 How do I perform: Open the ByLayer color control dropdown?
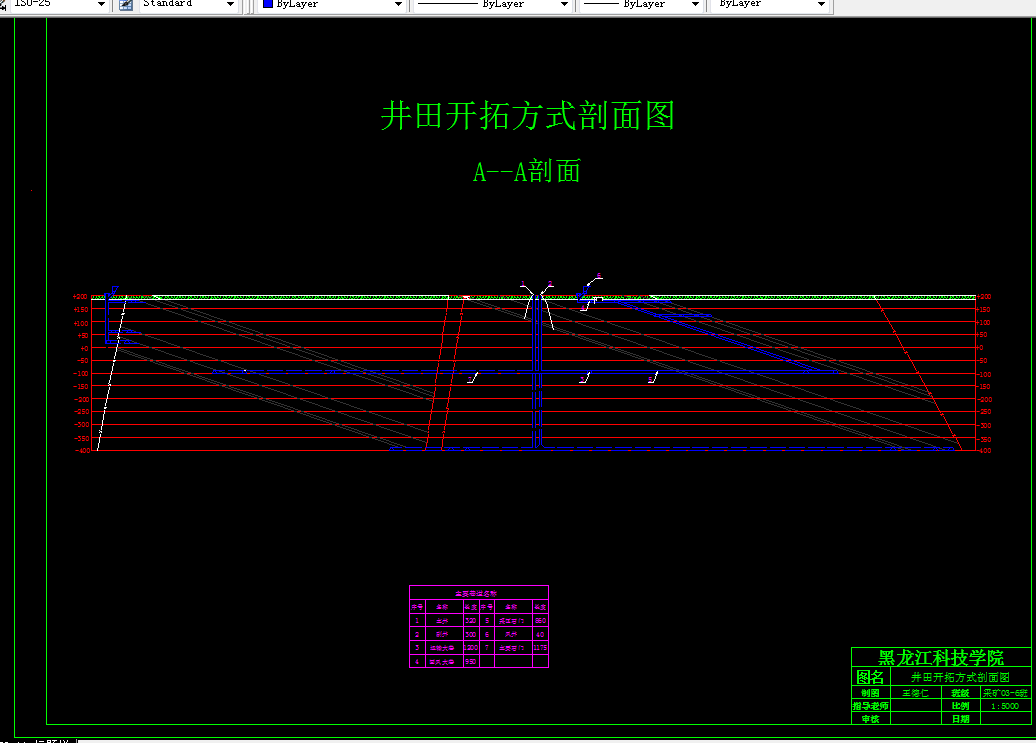tap(398, 4)
